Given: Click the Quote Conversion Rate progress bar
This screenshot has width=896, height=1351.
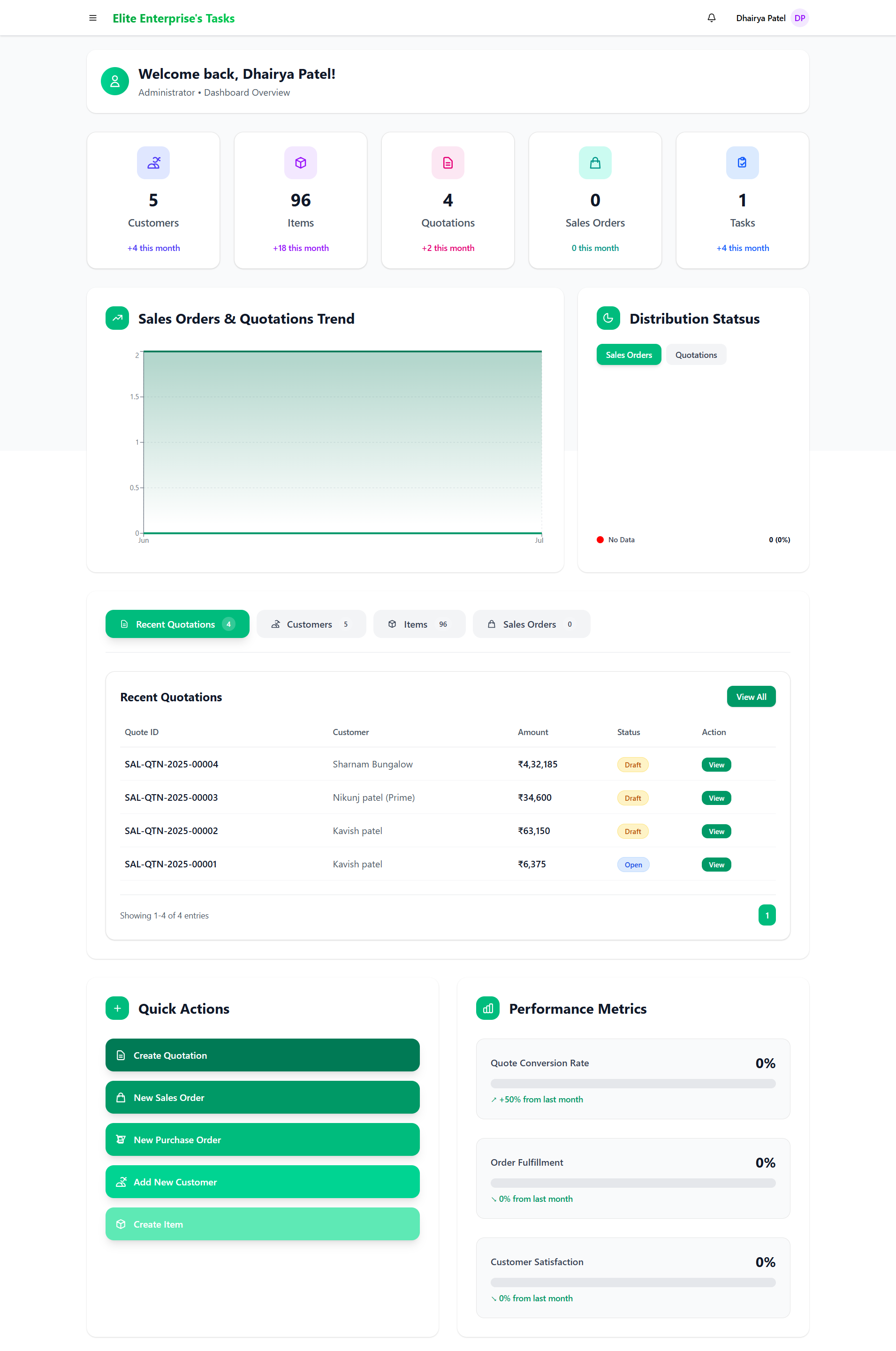Looking at the screenshot, I should (632, 1084).
